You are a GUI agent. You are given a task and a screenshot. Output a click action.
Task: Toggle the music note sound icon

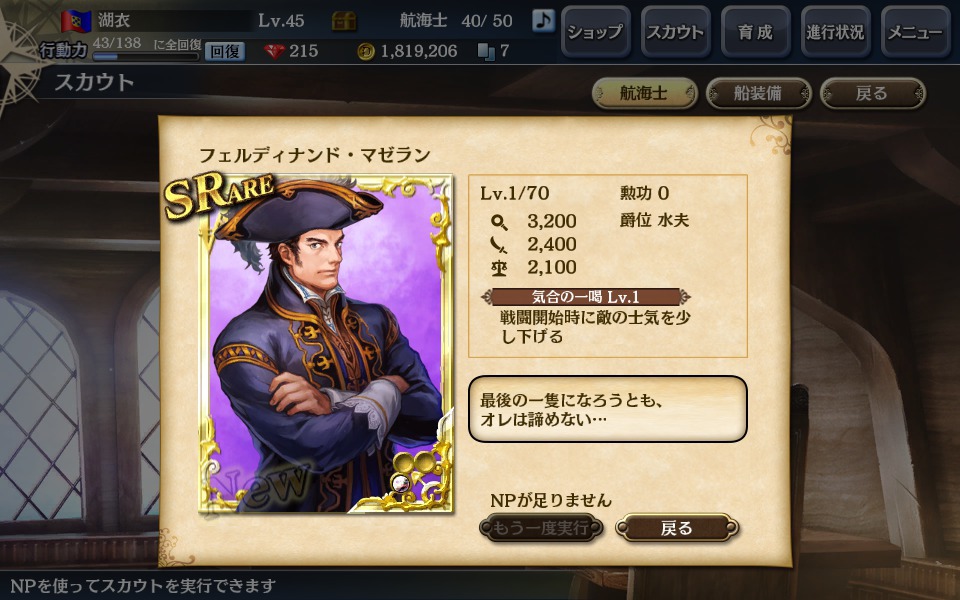(x=542, y=21)
